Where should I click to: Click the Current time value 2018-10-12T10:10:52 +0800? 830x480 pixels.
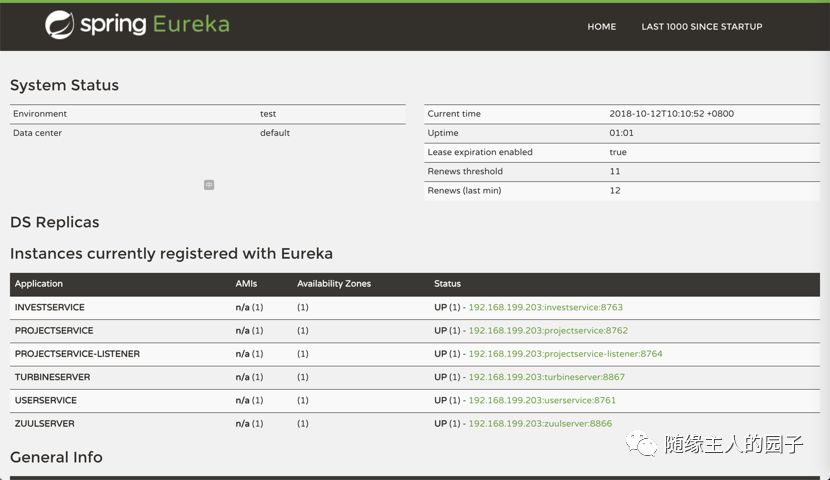[671, 114]
